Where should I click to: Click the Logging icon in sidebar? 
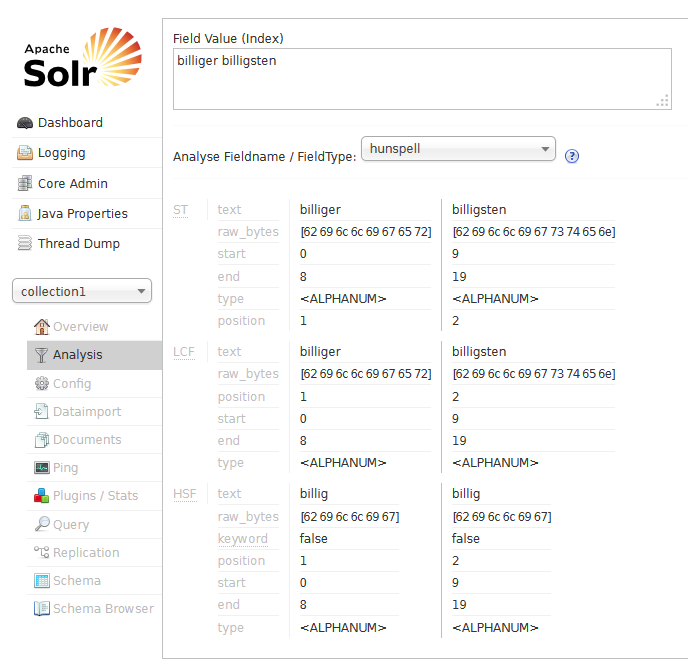25,153
